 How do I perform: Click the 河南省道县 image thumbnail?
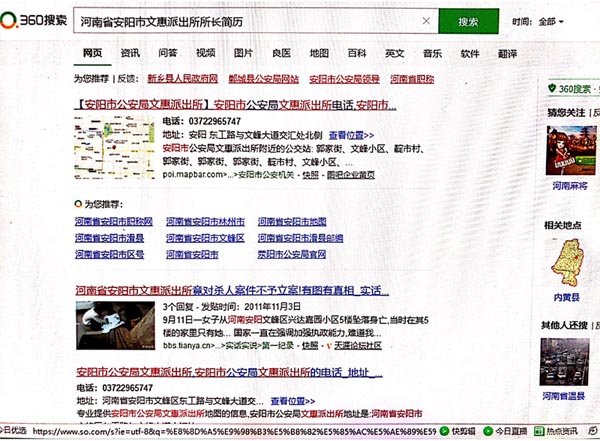click(565, 362)
